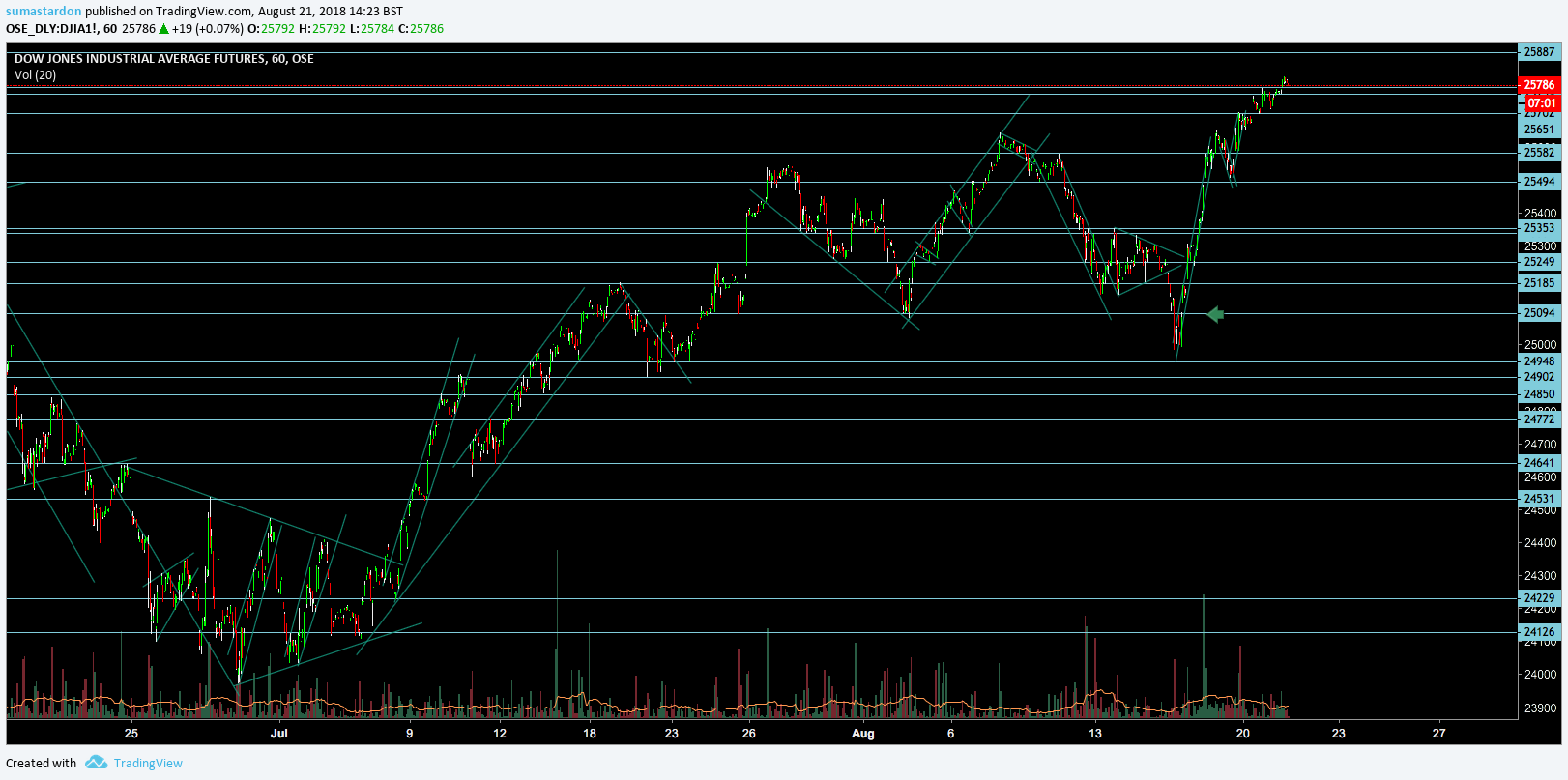Viewport: 1568px width, 780px height.
Task: Click the 26 date label on time axis
Action: coord(749,734)
